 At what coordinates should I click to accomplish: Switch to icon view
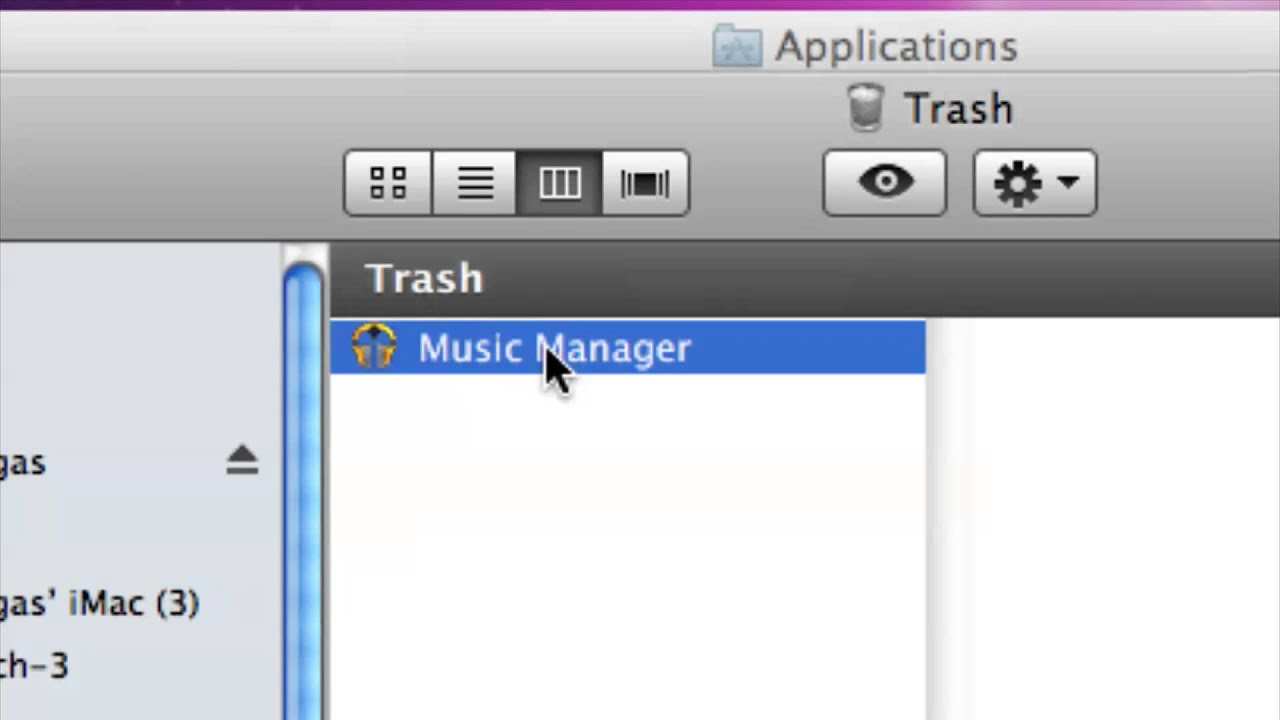click(388, 183)
